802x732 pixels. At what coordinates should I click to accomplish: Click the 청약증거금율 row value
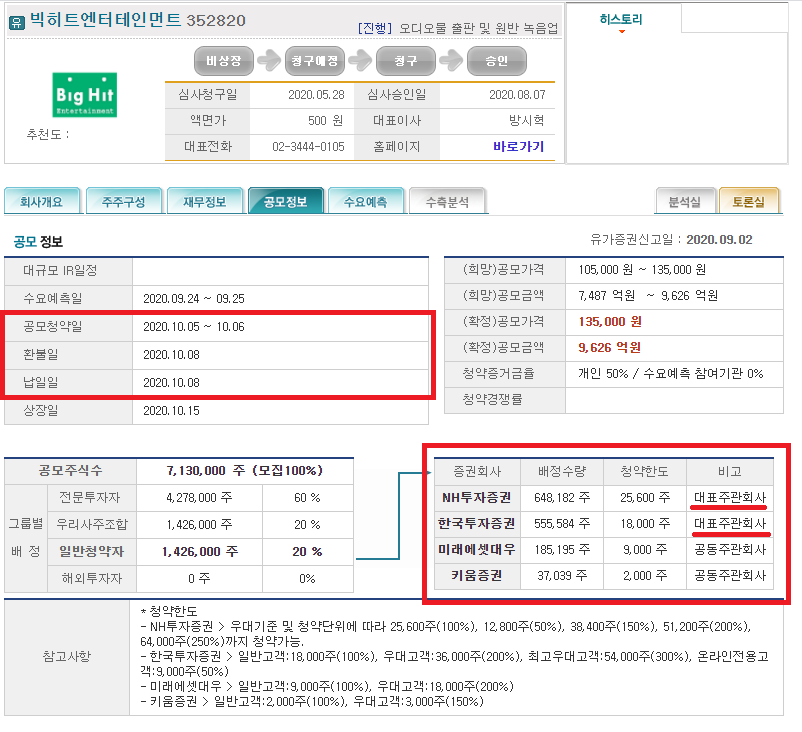(671, 373)
